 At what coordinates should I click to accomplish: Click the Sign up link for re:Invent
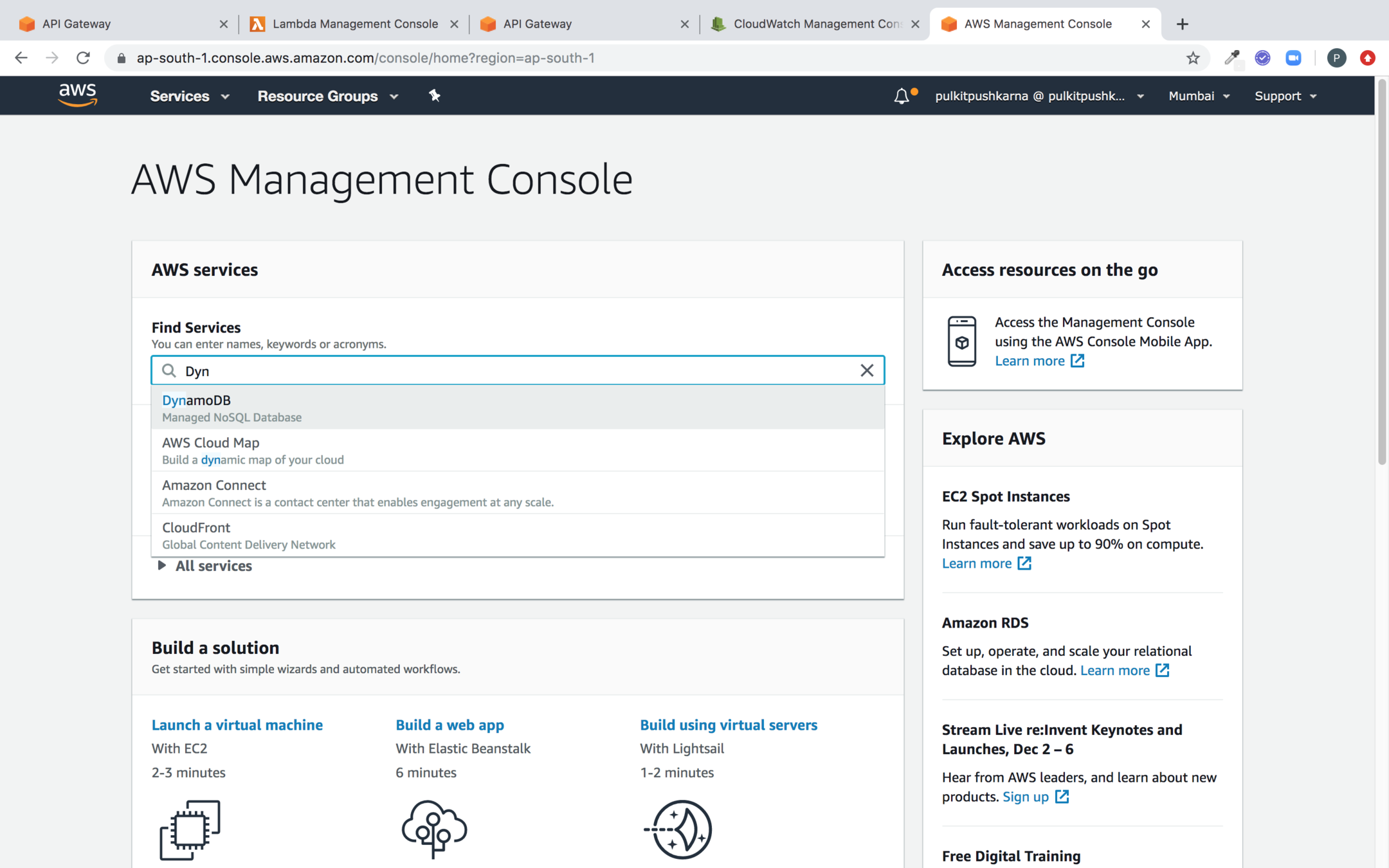click(x=1025, y=797)
